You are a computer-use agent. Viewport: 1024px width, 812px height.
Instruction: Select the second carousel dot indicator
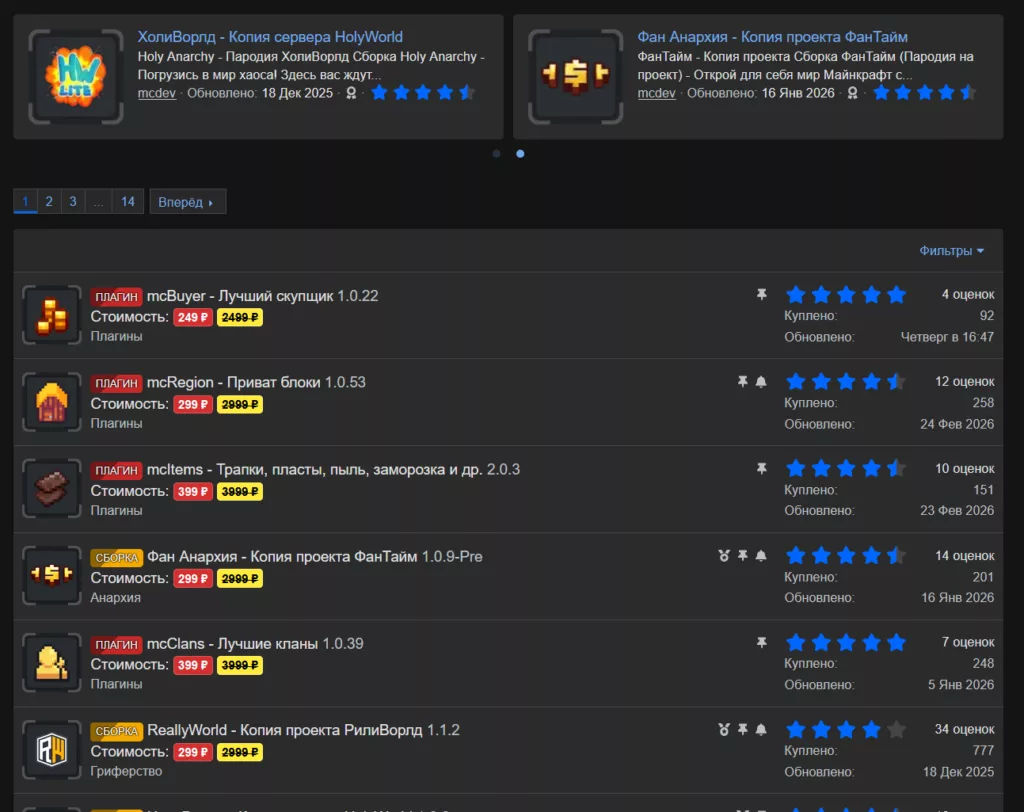coord(520,154)
